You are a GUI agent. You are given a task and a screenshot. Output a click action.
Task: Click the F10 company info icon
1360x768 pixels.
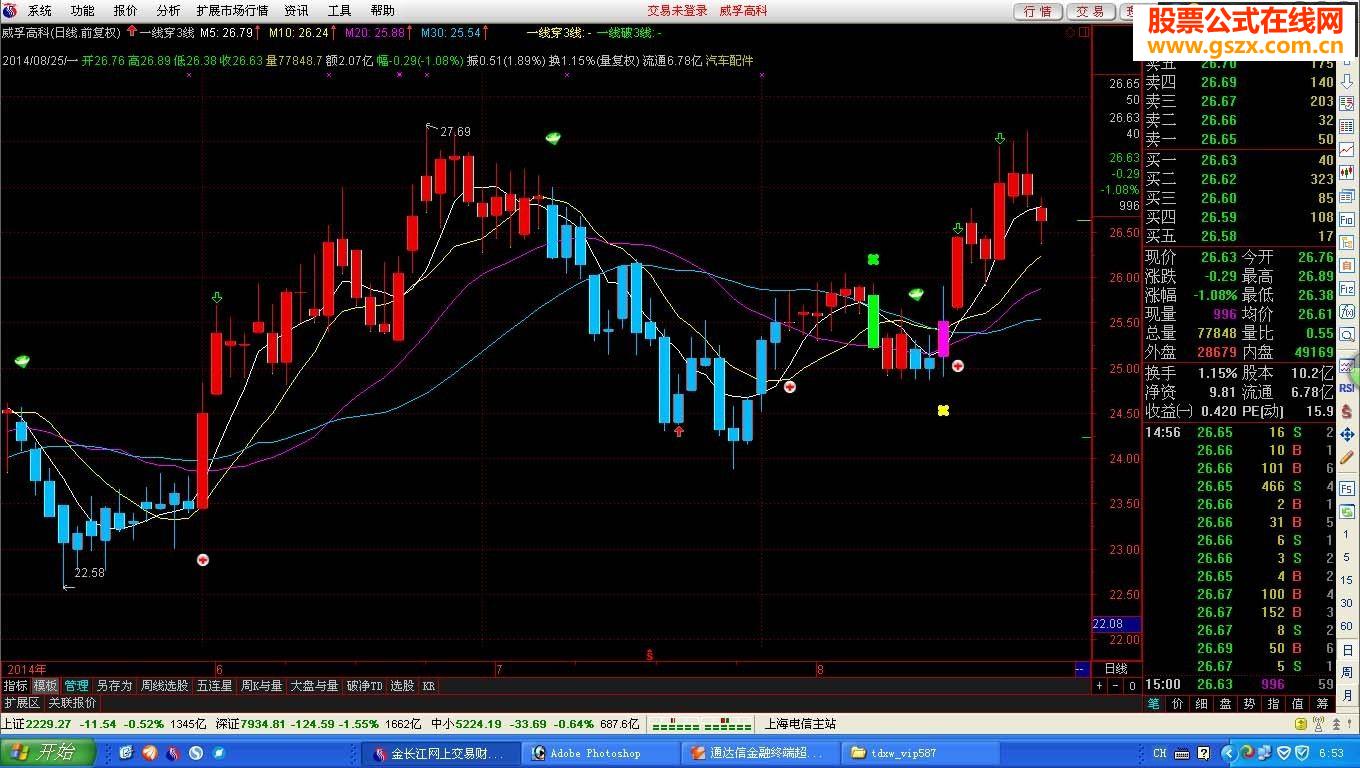(x=1347, y=217)
